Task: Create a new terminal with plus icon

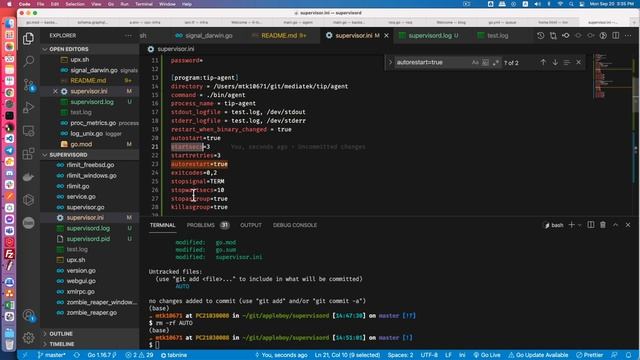Action: click(x=571, y=225)
